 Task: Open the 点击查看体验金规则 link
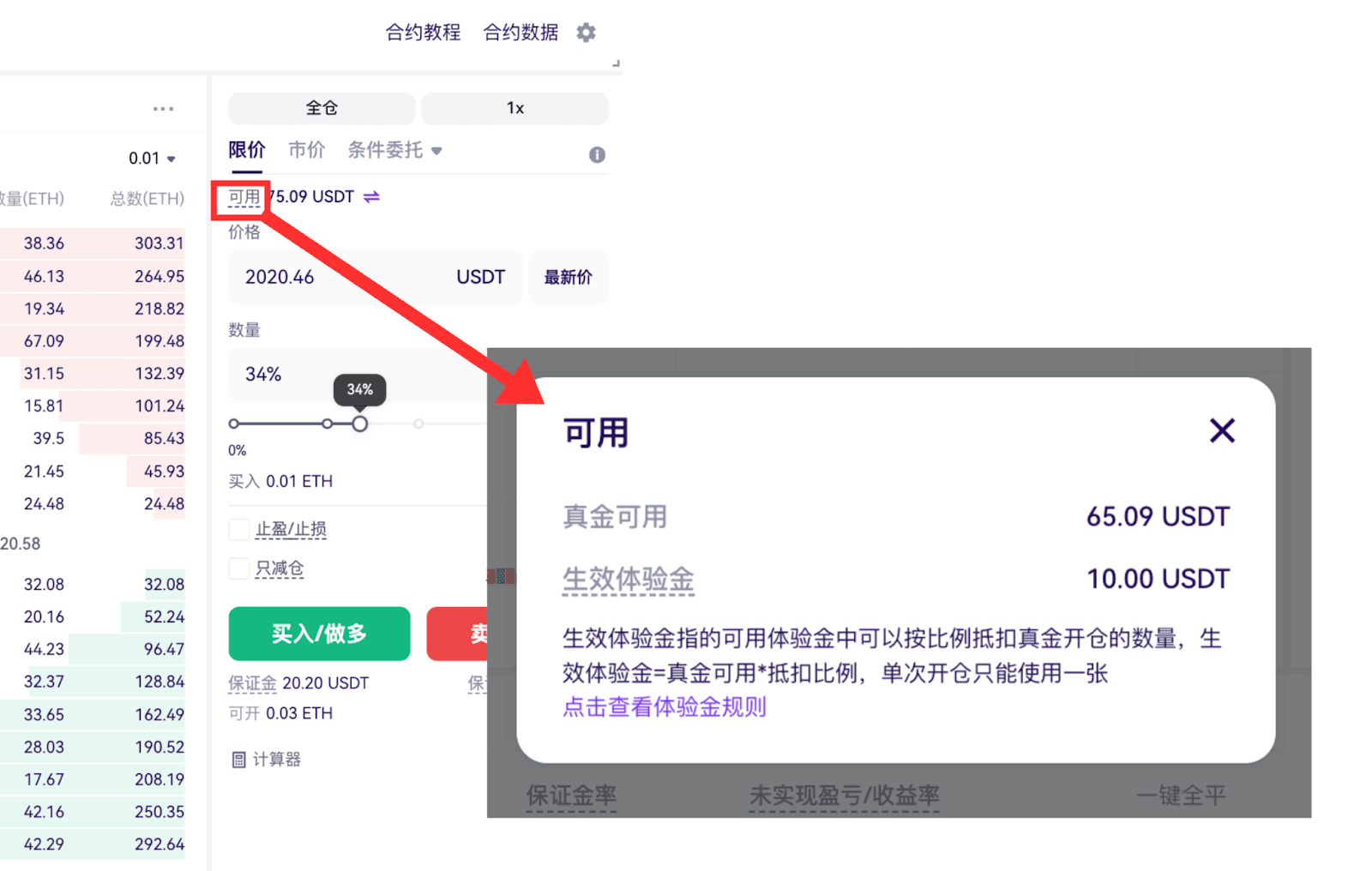pyautogui.click(x=665, y=707)
